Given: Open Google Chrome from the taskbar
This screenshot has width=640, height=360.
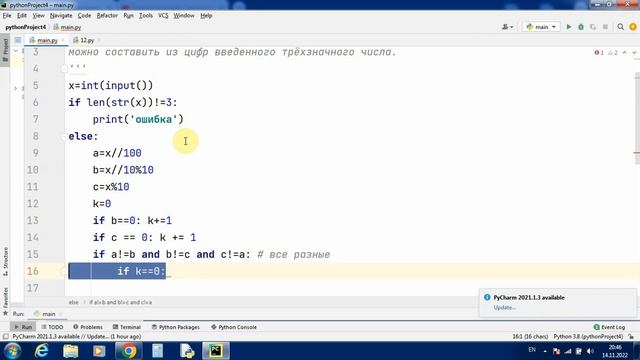Looking at the screenshot, I should [128, 351].
